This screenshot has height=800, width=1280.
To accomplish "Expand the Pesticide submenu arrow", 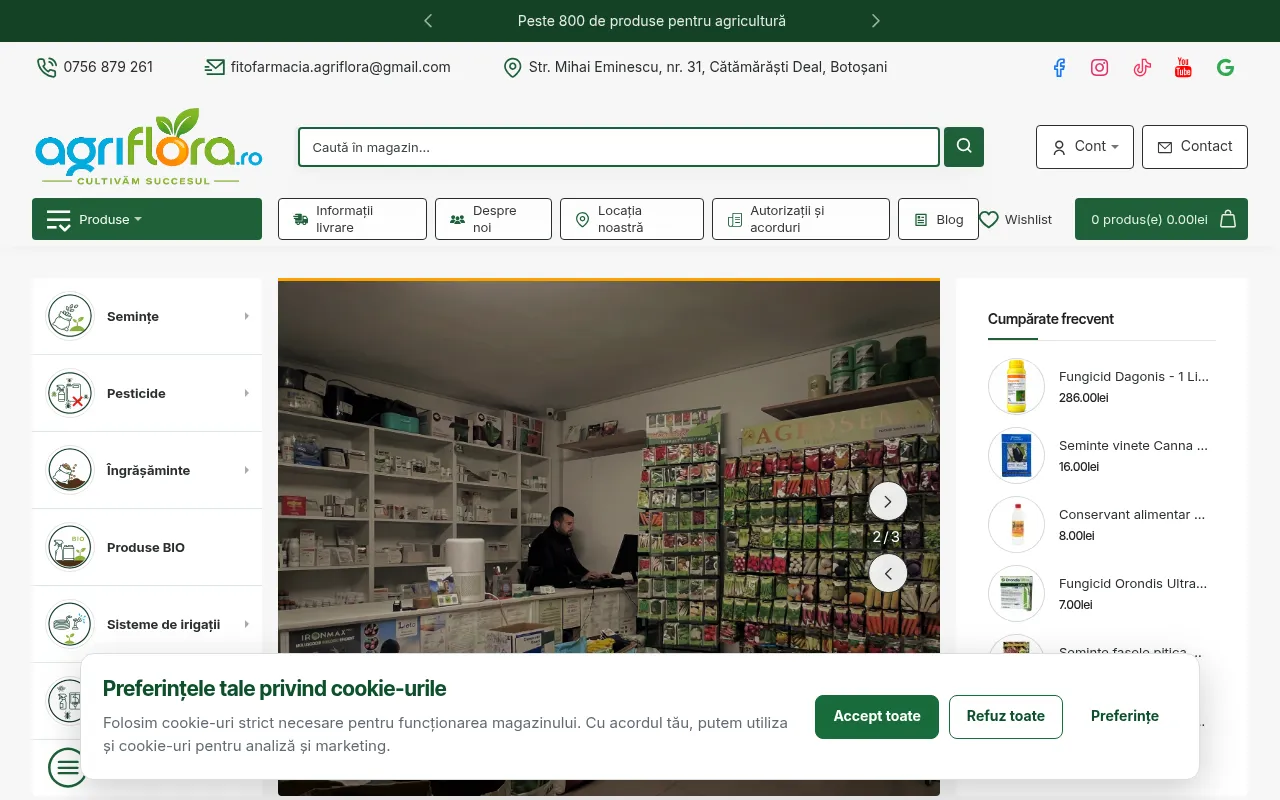I will point(247,393).
